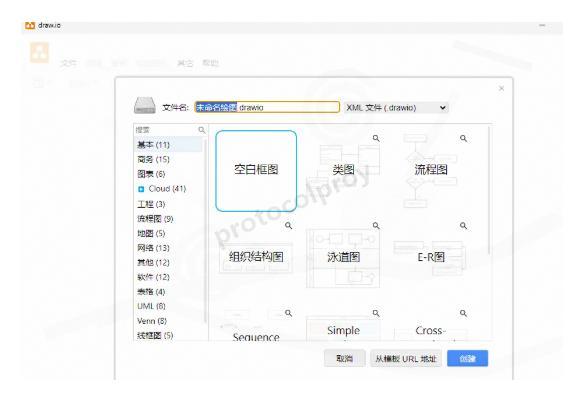Screen dimensions: 584x403
Task: Choose the 类图 template thumbnail
Action: click(x=343, y=170)
